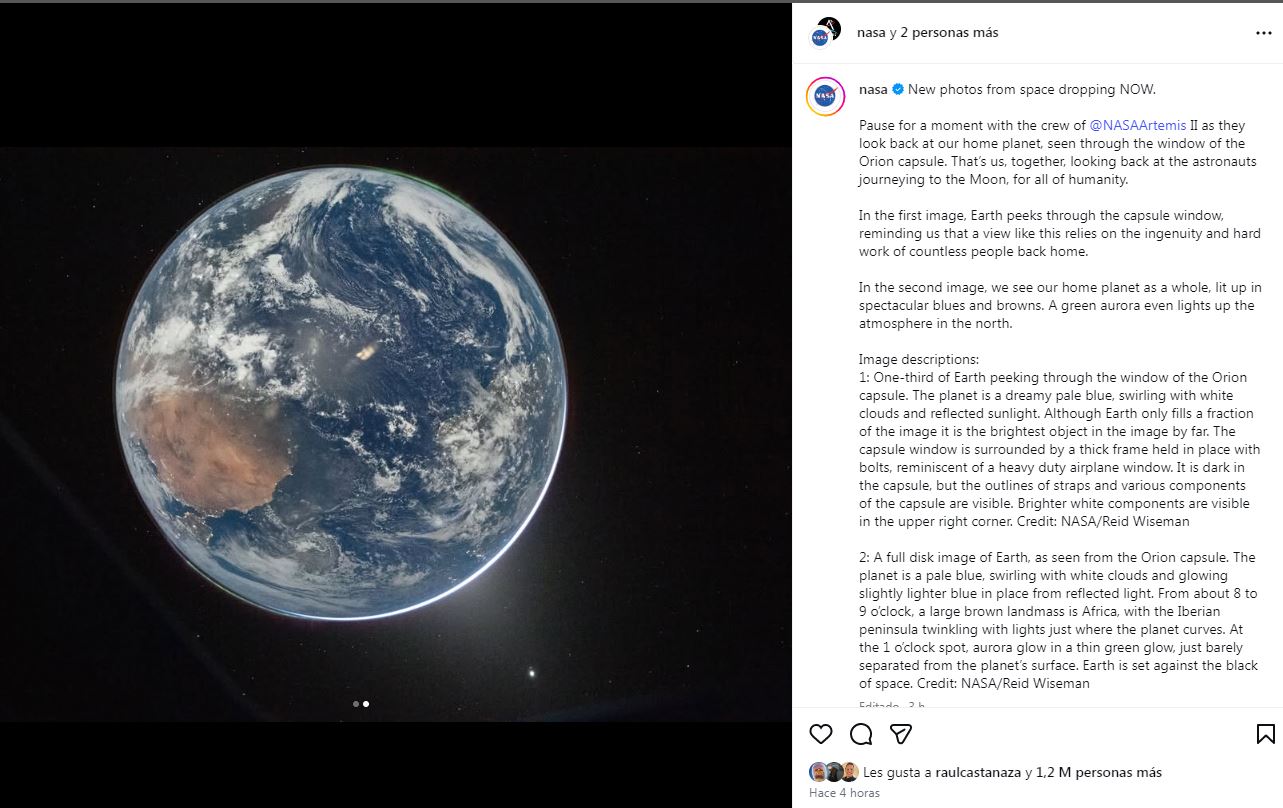The width and height of the screenshot is (1283, 808).
Task: Show the "2 personas más" collaborators list
Action: (949, 32)
